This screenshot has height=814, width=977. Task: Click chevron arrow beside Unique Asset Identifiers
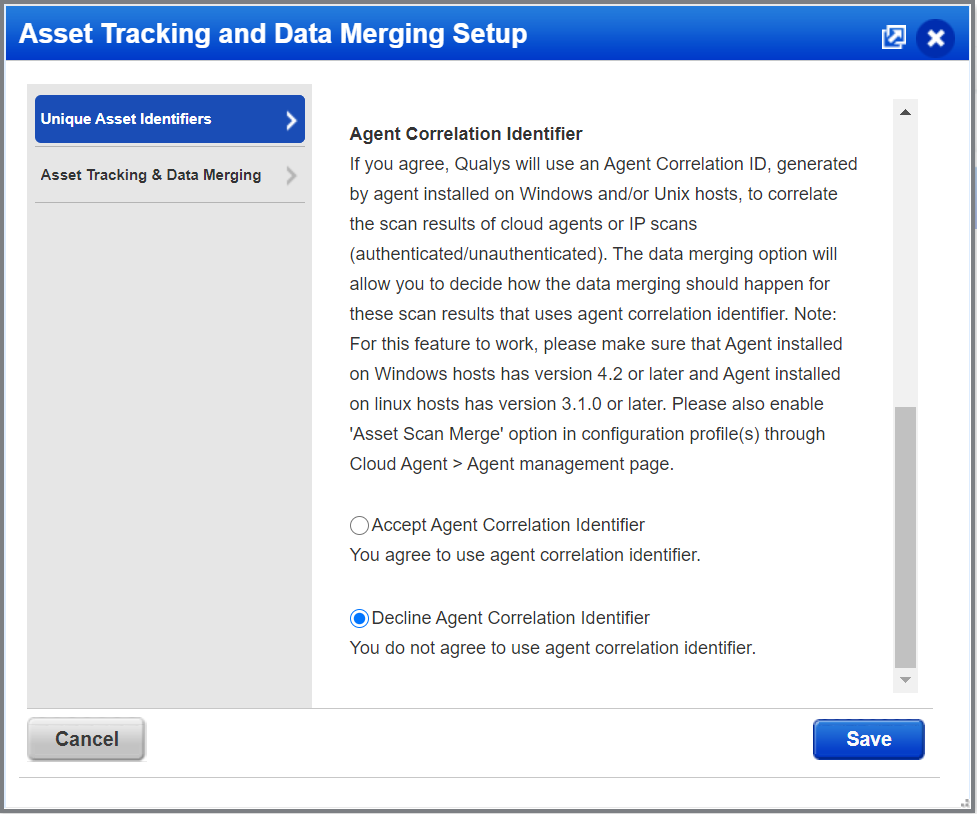[x=291, y=120]
